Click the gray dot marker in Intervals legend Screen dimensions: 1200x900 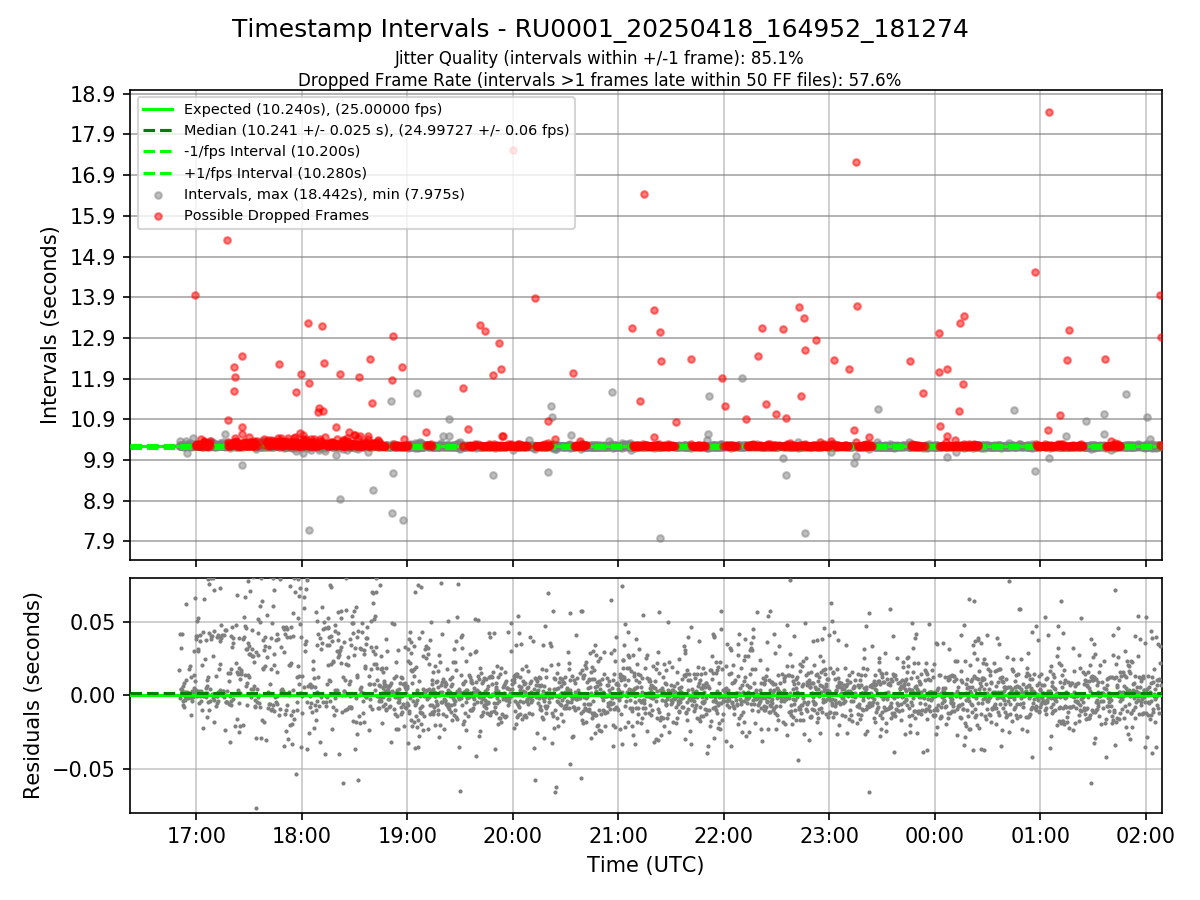159,194
